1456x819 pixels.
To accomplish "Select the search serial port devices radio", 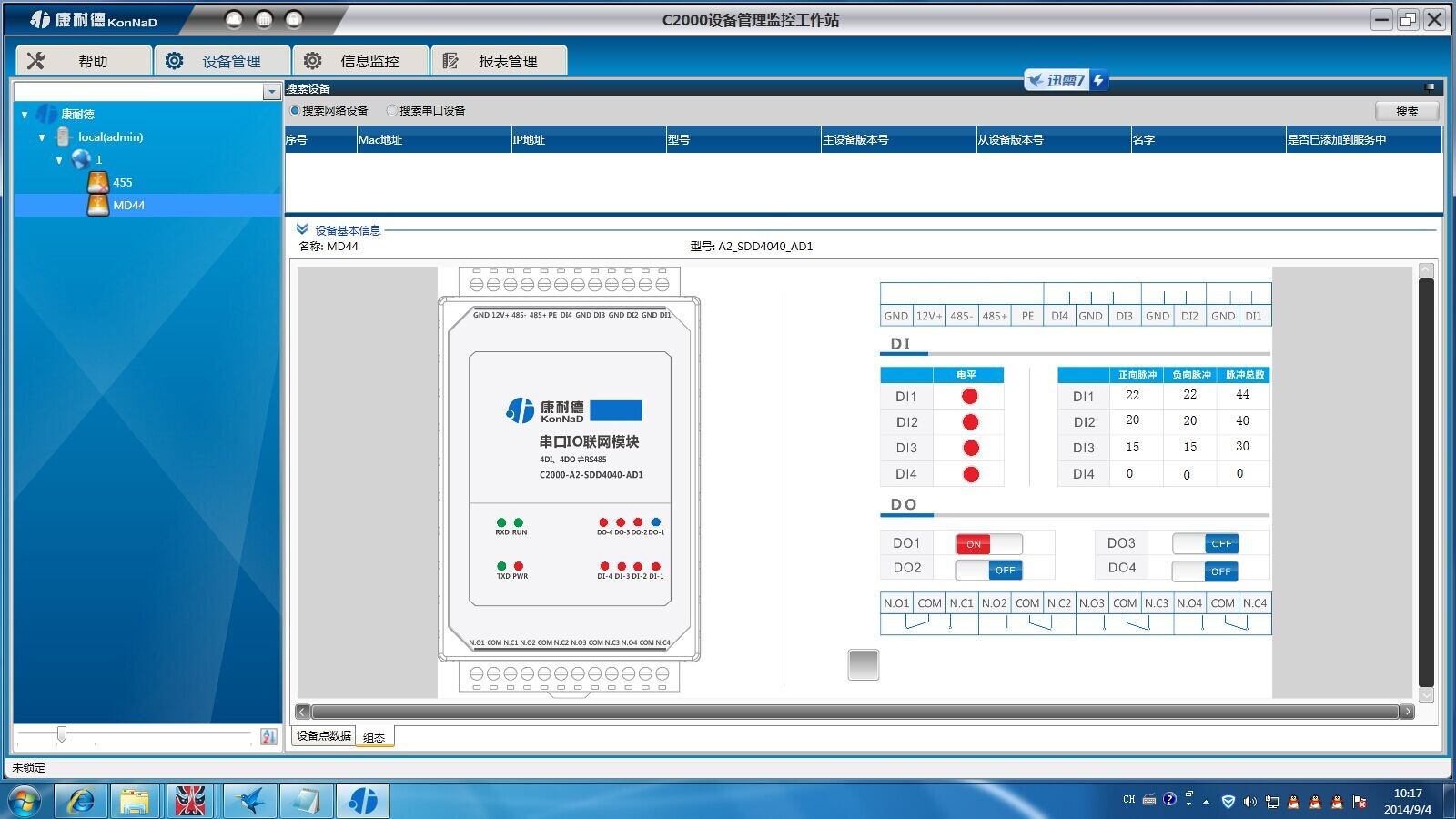I will click(x=392, y=111).
